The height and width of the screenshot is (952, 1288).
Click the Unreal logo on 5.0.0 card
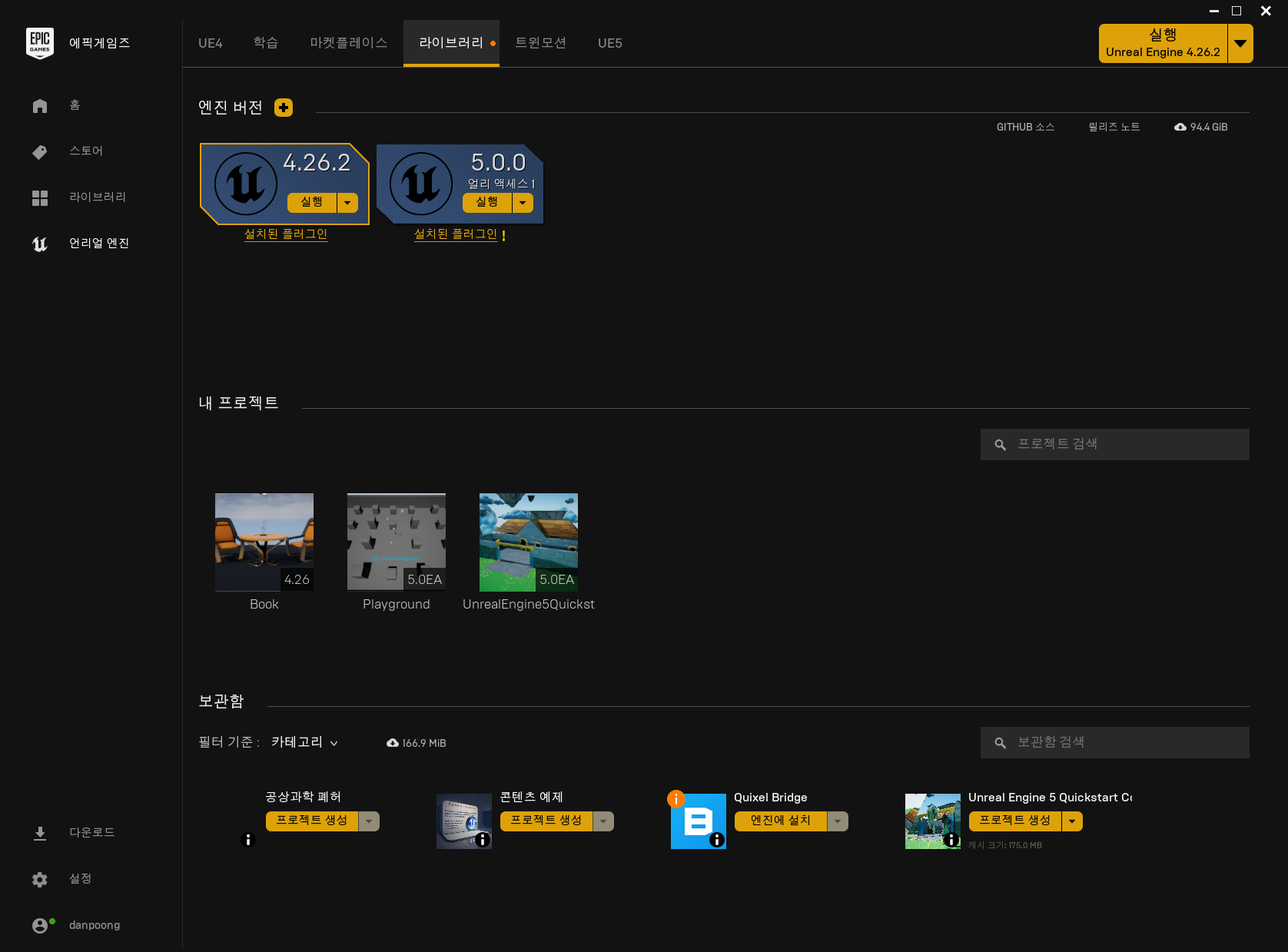(x=421, y=184)
